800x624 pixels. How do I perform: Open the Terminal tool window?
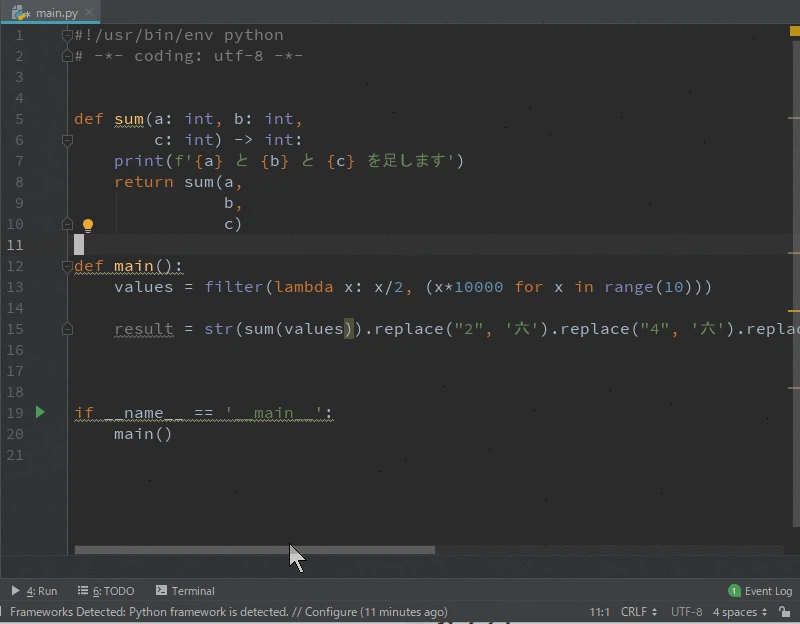[185, 591]
